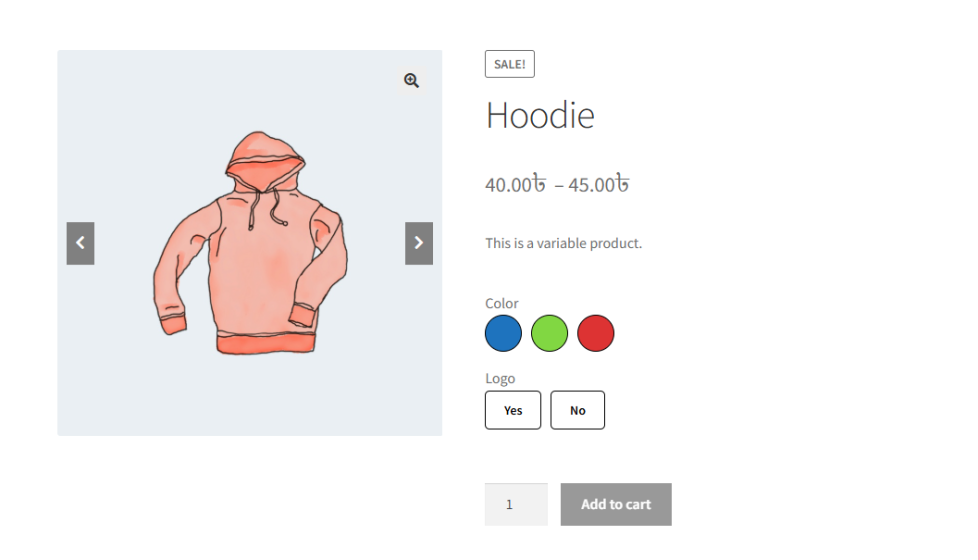Click the SALE! badge

510,64
